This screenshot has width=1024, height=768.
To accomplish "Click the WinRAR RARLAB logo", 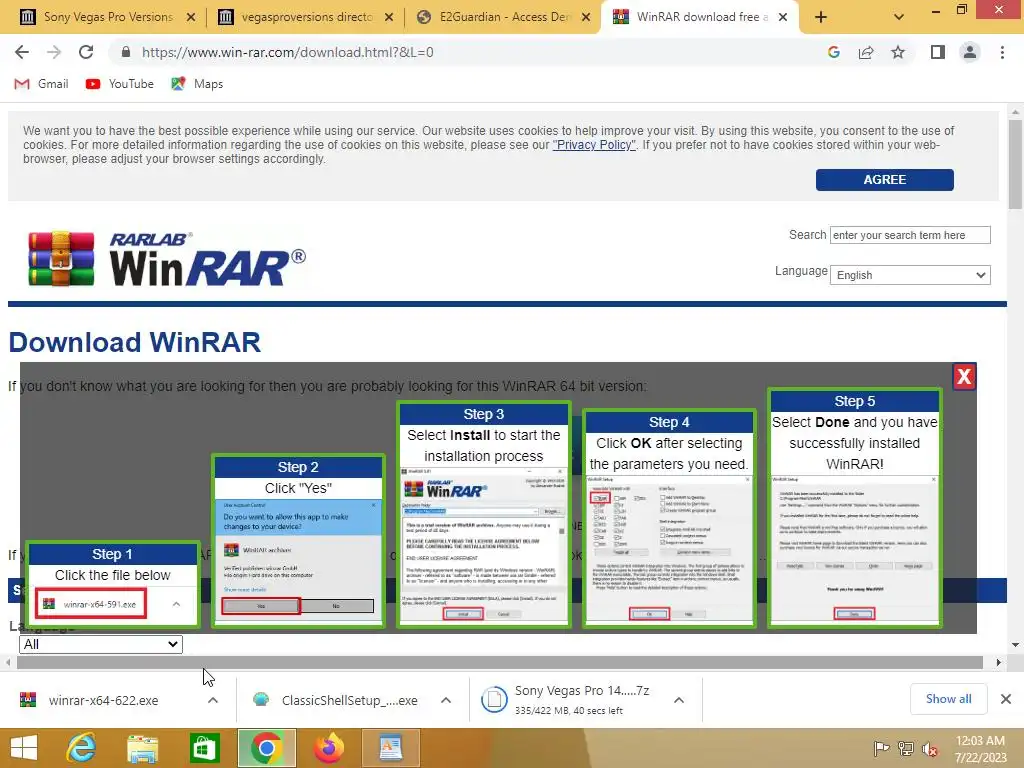I will pos(167,259).
